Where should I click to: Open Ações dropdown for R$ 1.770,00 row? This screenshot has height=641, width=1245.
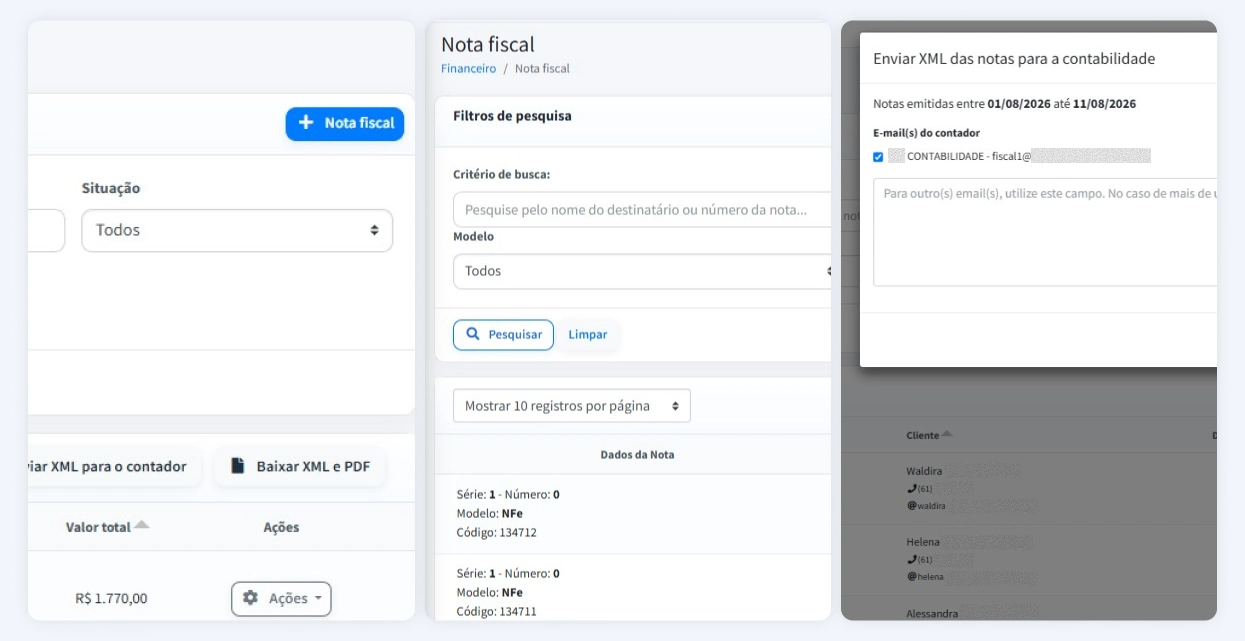point(281,598)
